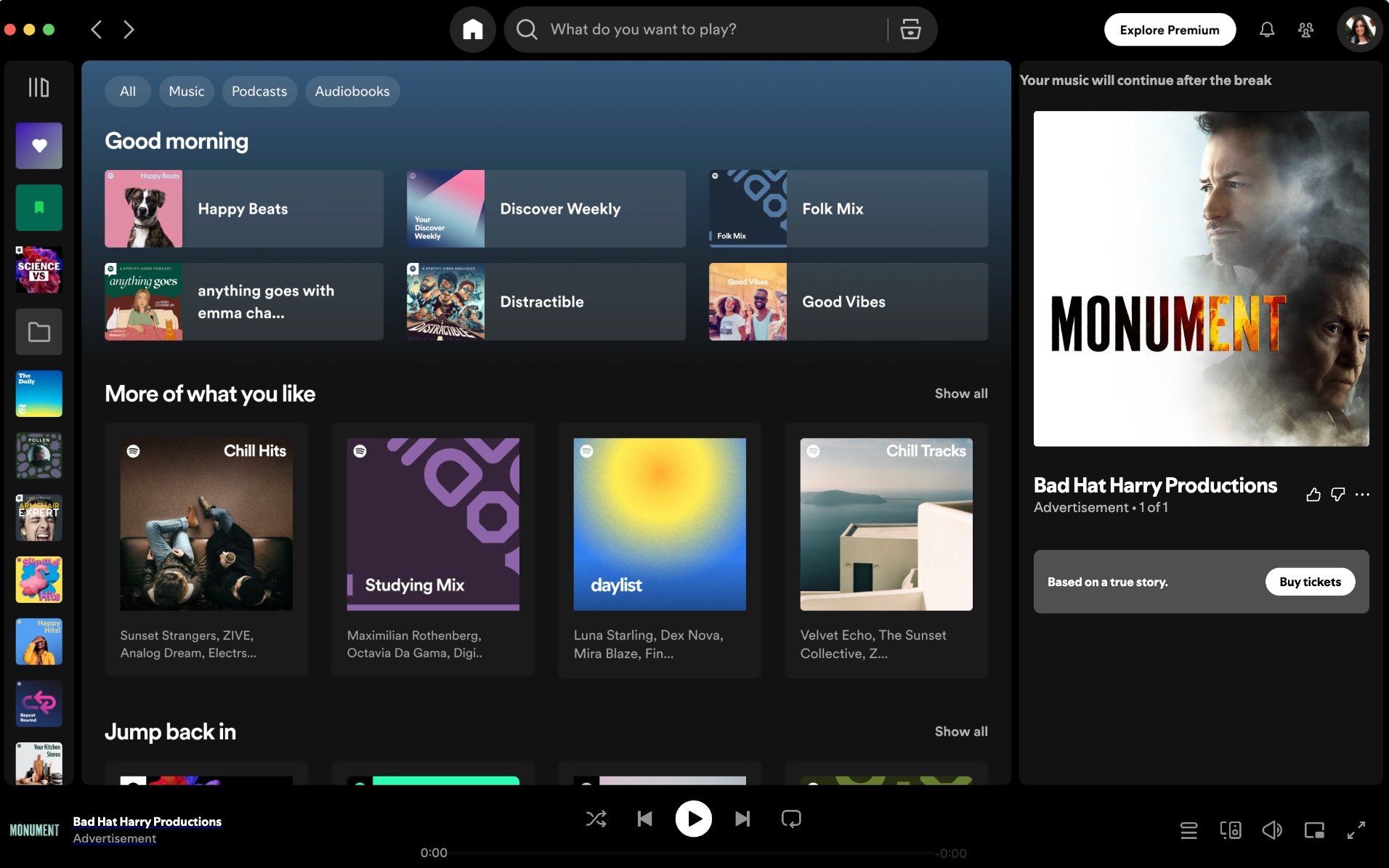Open the Browse icon in search bar

[910, 30]
